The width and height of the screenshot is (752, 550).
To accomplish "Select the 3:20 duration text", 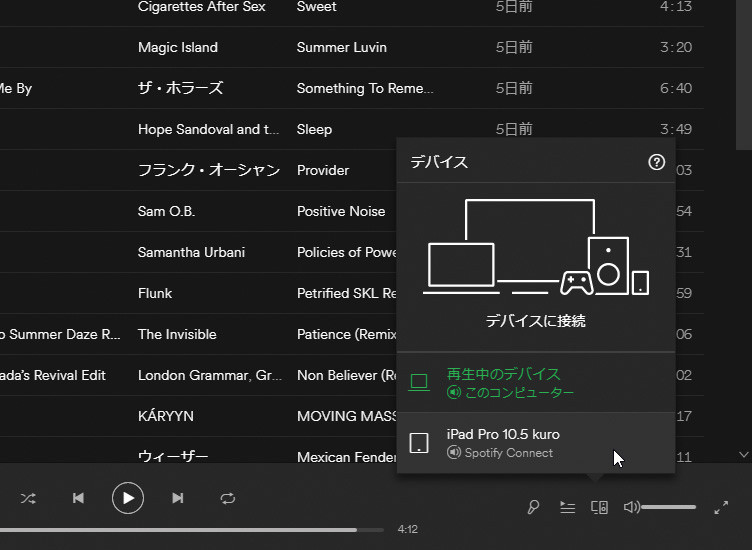I will [x=676, y=47].
